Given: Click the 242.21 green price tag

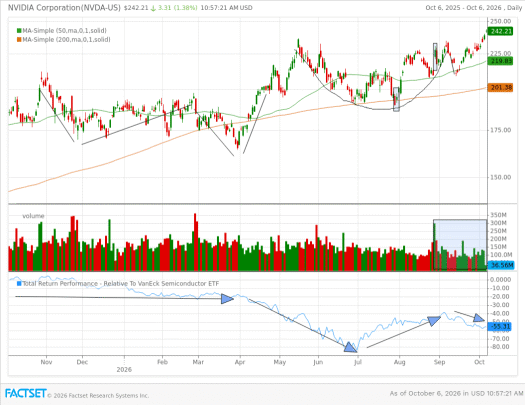Looking at the screenshot, I should pyautogui.click(x=500, y=31).
